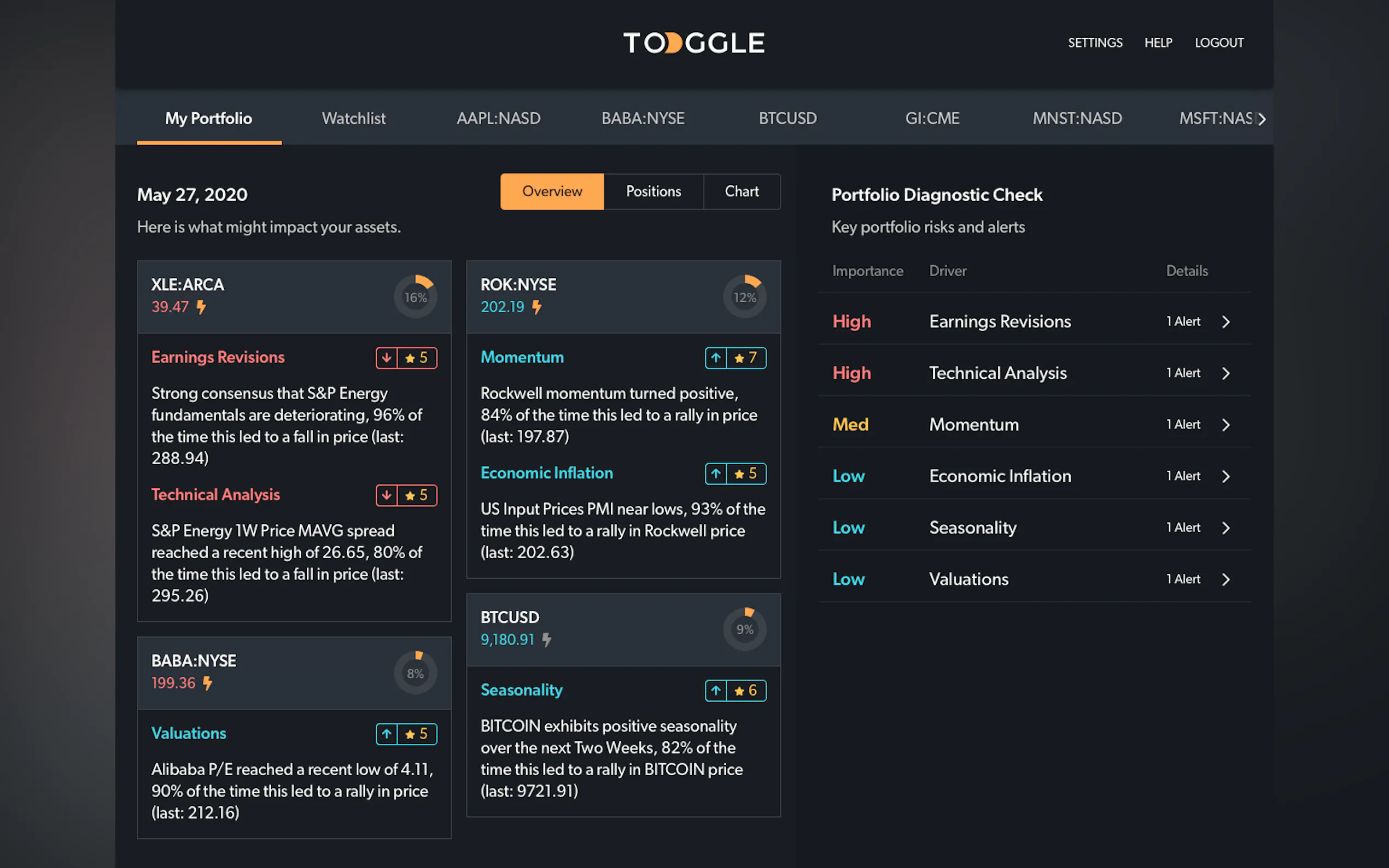Open the Seasonality heading in BTCUSD card
Screen dimensions: 1389x868
point(521,690)
